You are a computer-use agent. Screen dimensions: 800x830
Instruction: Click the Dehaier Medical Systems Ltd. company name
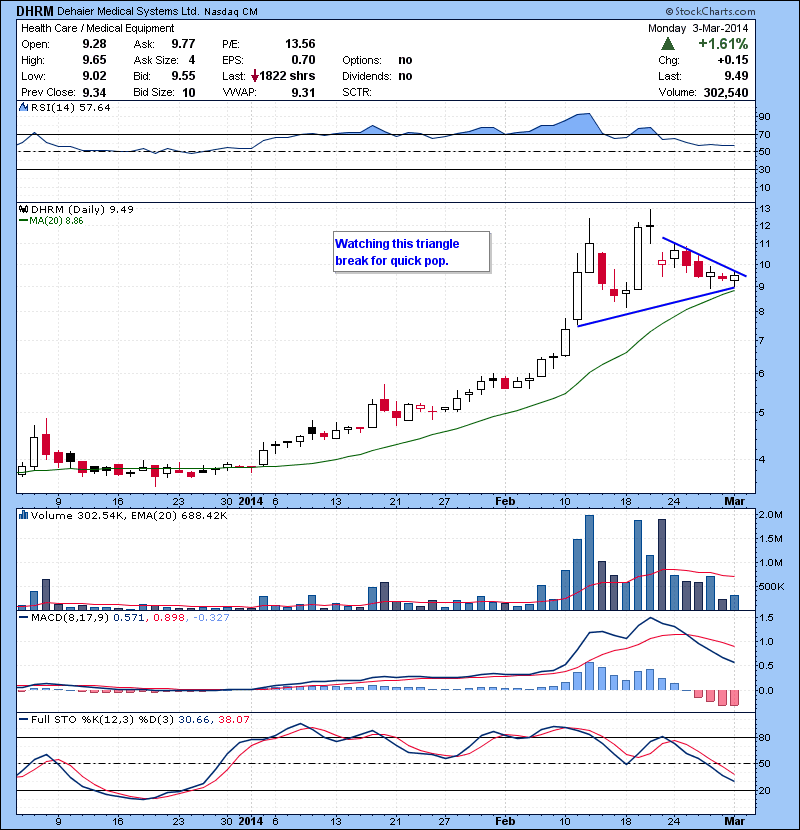[128, 11]
